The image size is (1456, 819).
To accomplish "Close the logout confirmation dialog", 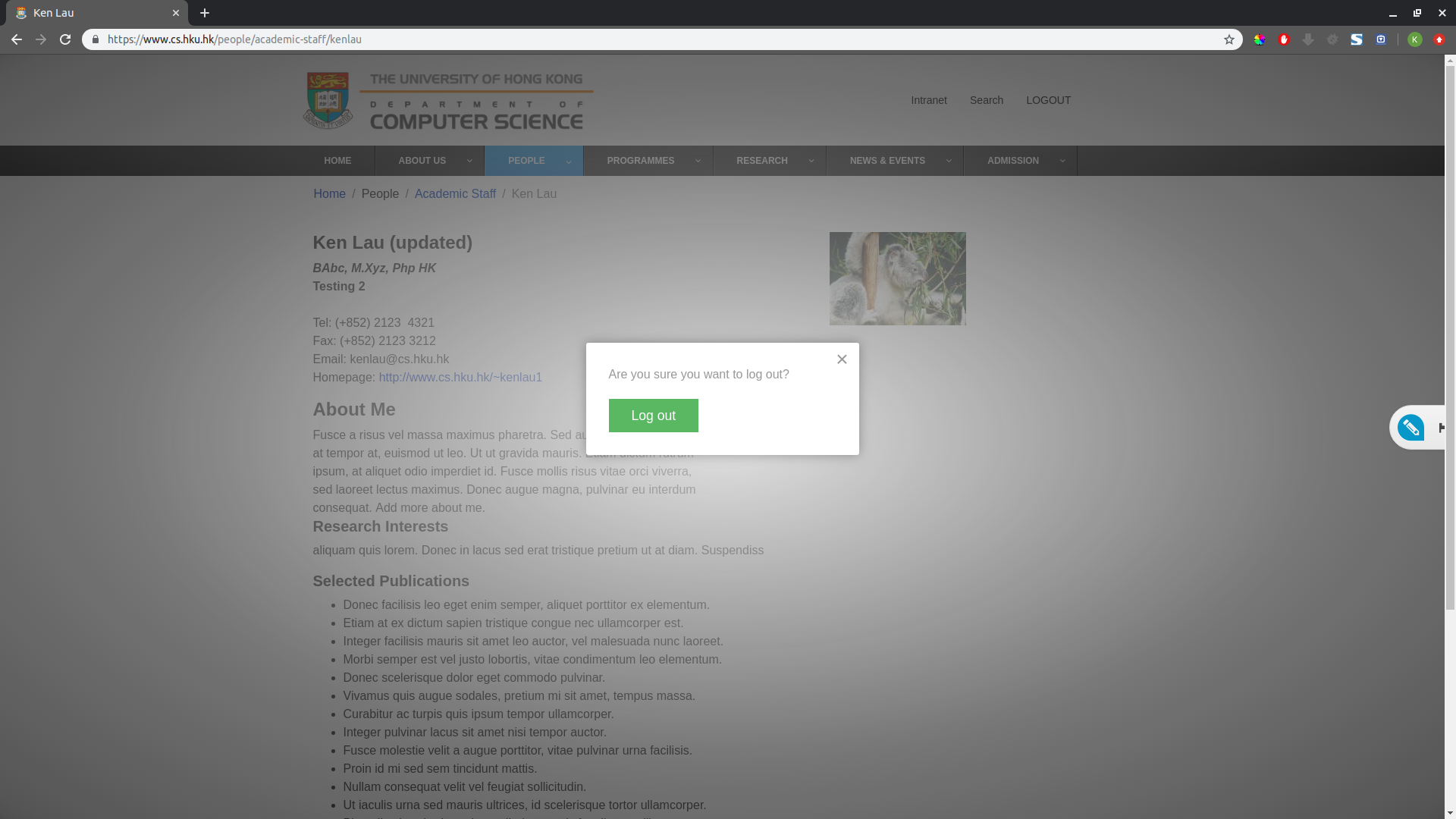I will (842, 359).
